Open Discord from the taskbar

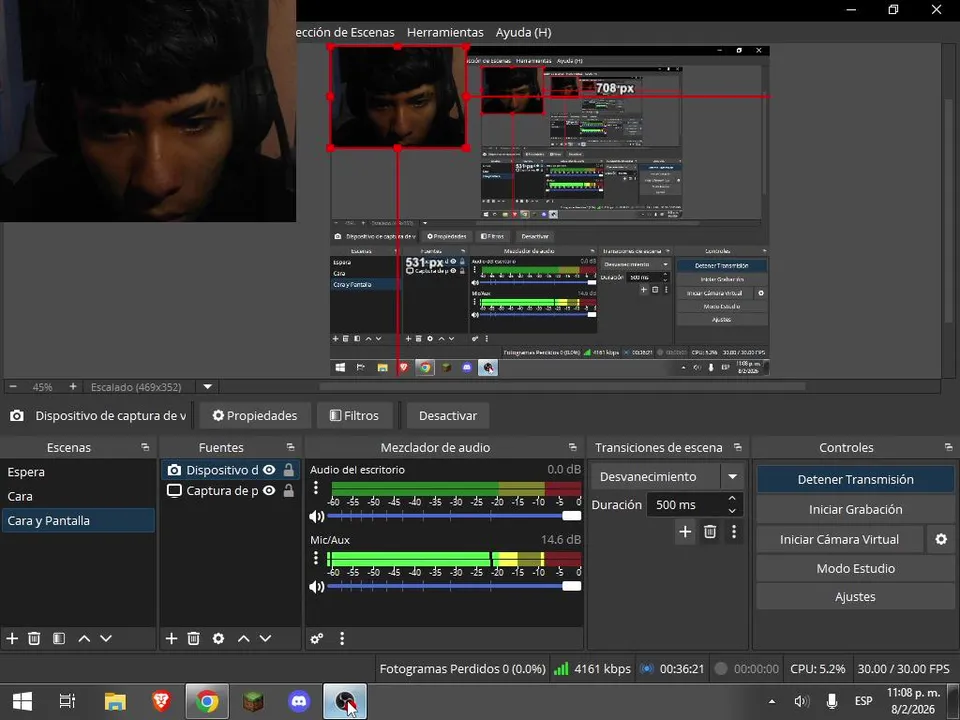[x=299, y=701]
